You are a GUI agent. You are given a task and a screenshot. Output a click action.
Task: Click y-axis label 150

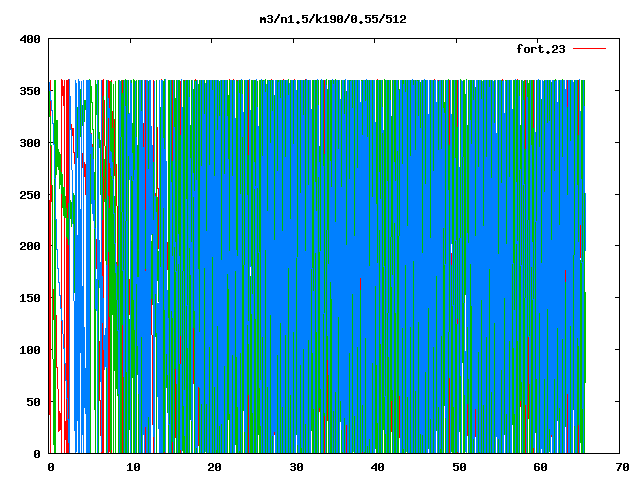pyautogui.click(x=30, y=298)
